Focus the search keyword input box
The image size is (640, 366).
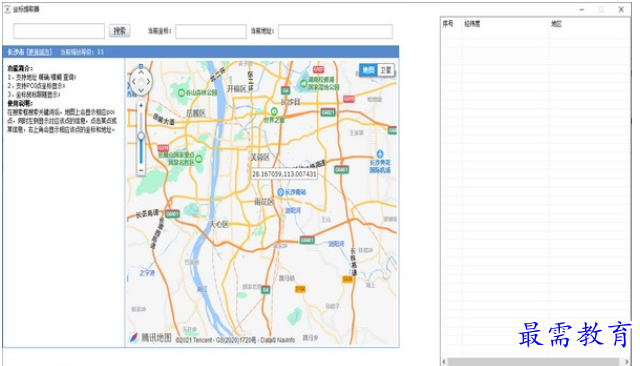pos(59,31)
